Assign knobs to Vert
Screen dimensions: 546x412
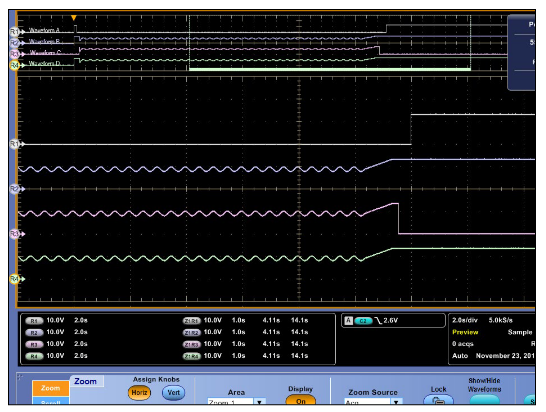[173, 393]
